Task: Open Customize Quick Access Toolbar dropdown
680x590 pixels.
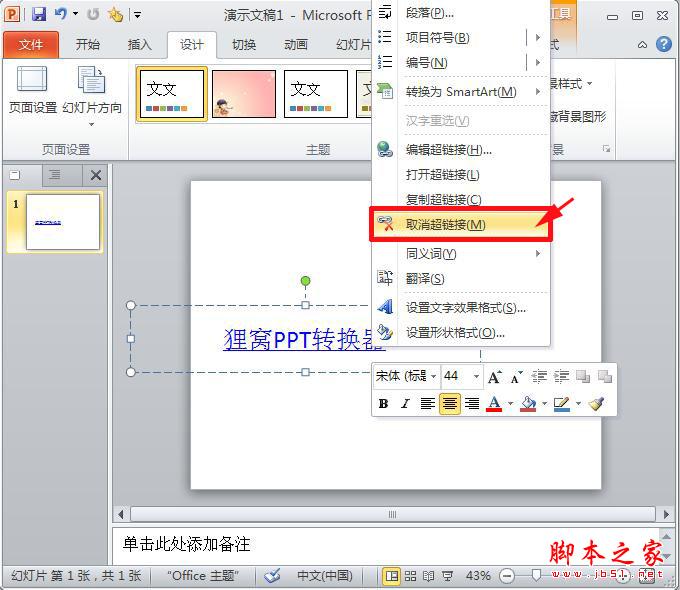Action: click(x=137, y=15)
